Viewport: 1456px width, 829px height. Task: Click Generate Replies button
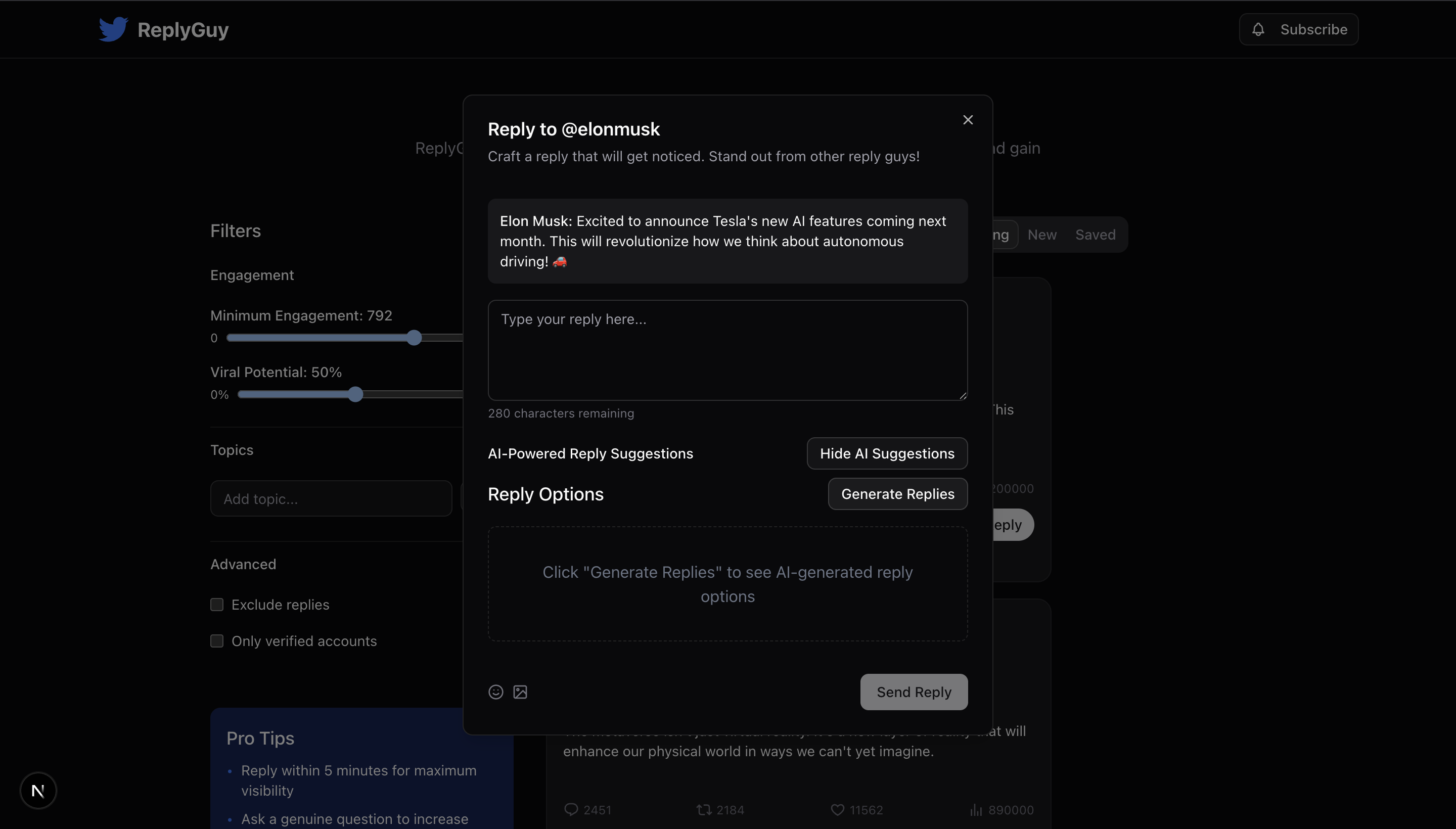[897, 494]
